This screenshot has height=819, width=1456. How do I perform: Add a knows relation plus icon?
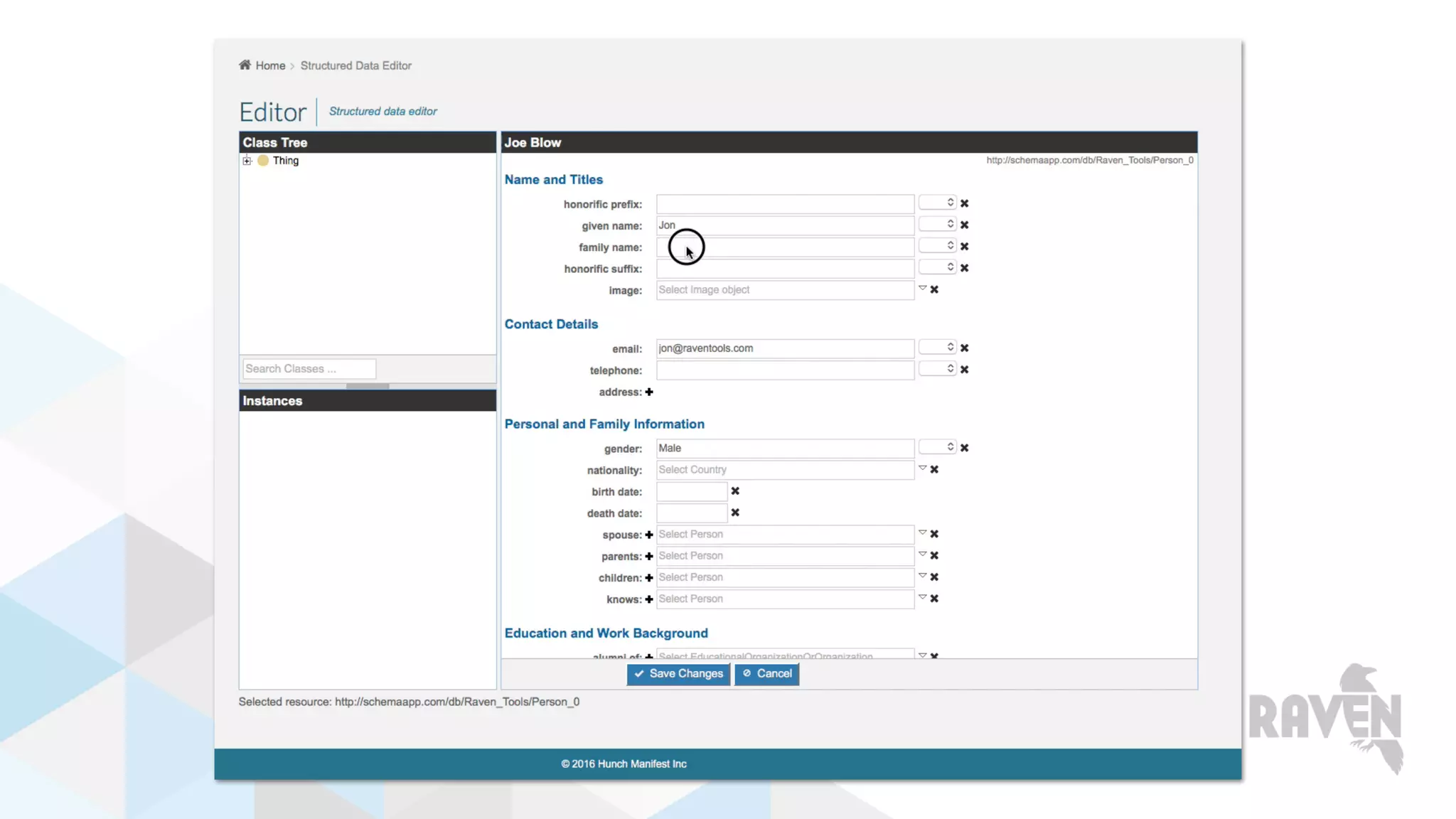(649, 599)
